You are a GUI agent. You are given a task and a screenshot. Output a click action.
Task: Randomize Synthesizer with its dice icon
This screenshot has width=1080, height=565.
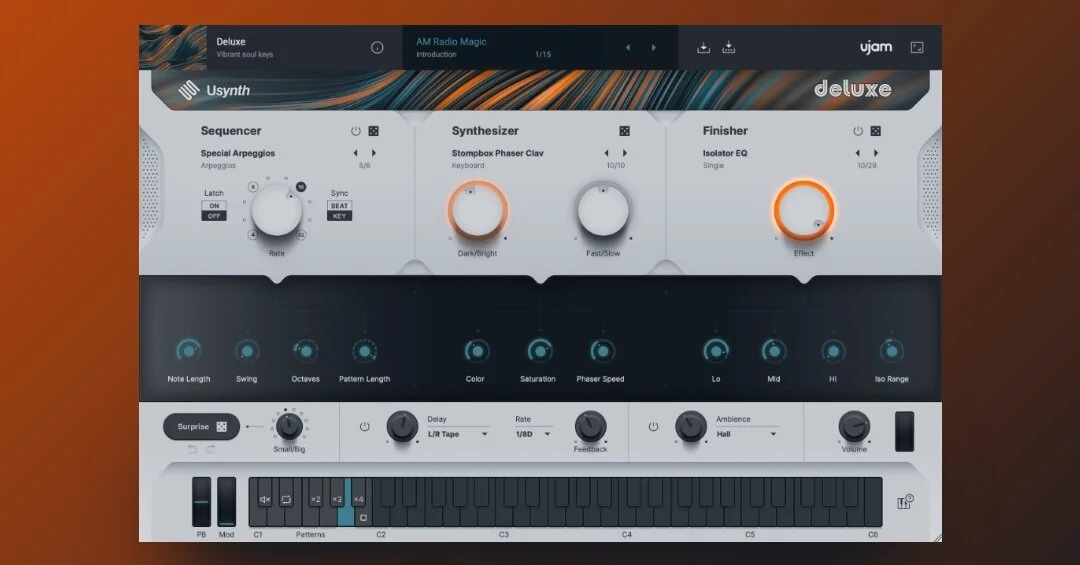[x=624, y=131]
